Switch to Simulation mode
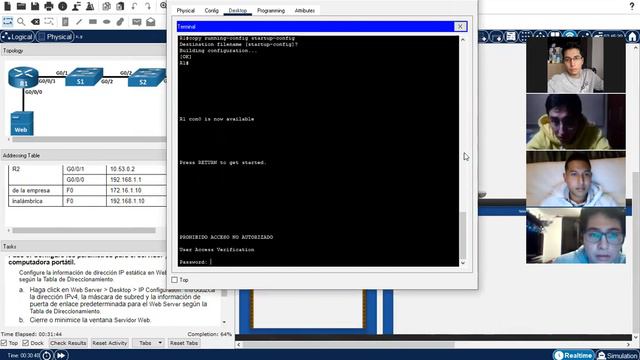This screenshot has height=360, width=640. point(618,355)
